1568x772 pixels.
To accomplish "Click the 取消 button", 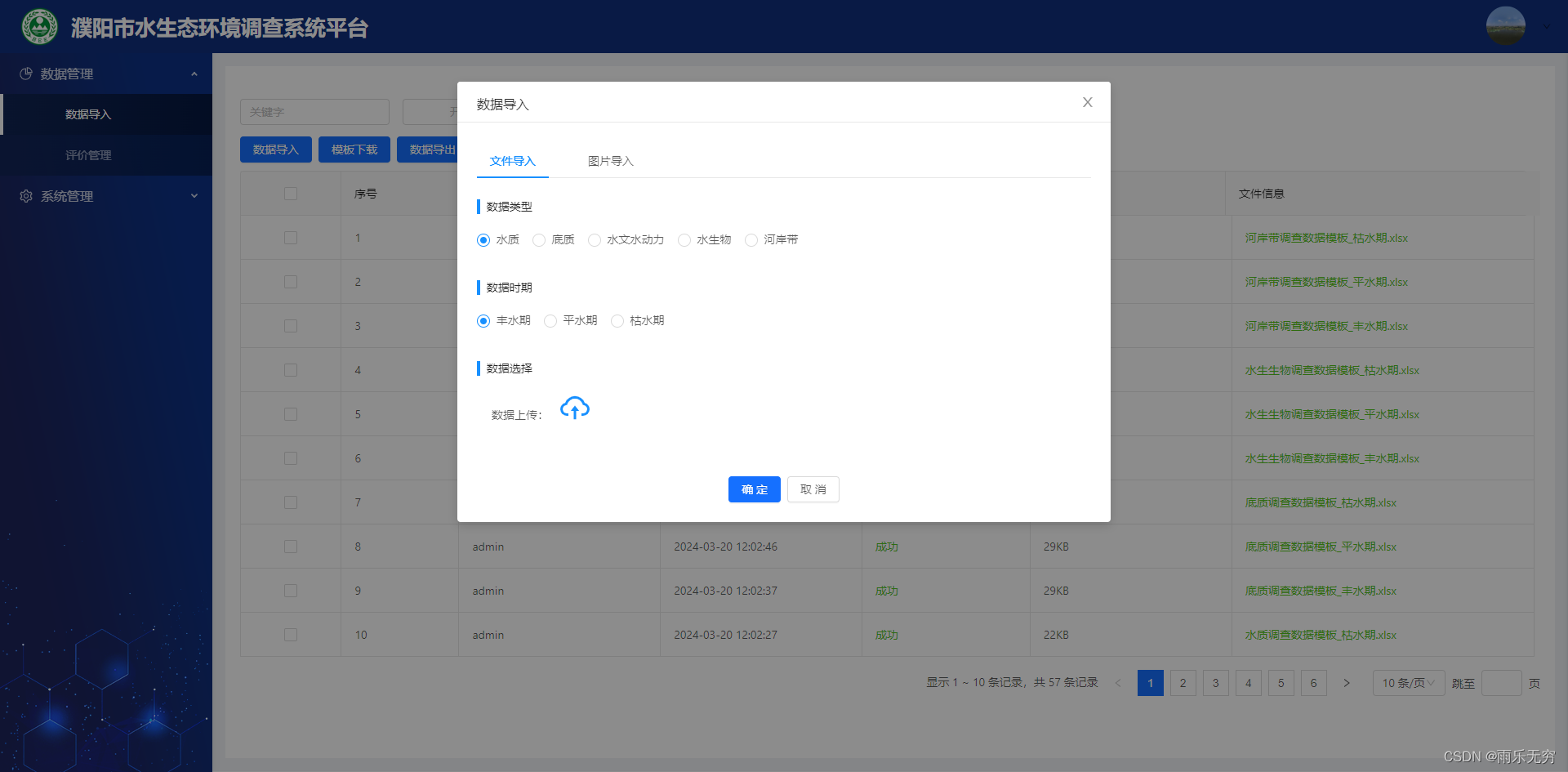I will (813, 489).
